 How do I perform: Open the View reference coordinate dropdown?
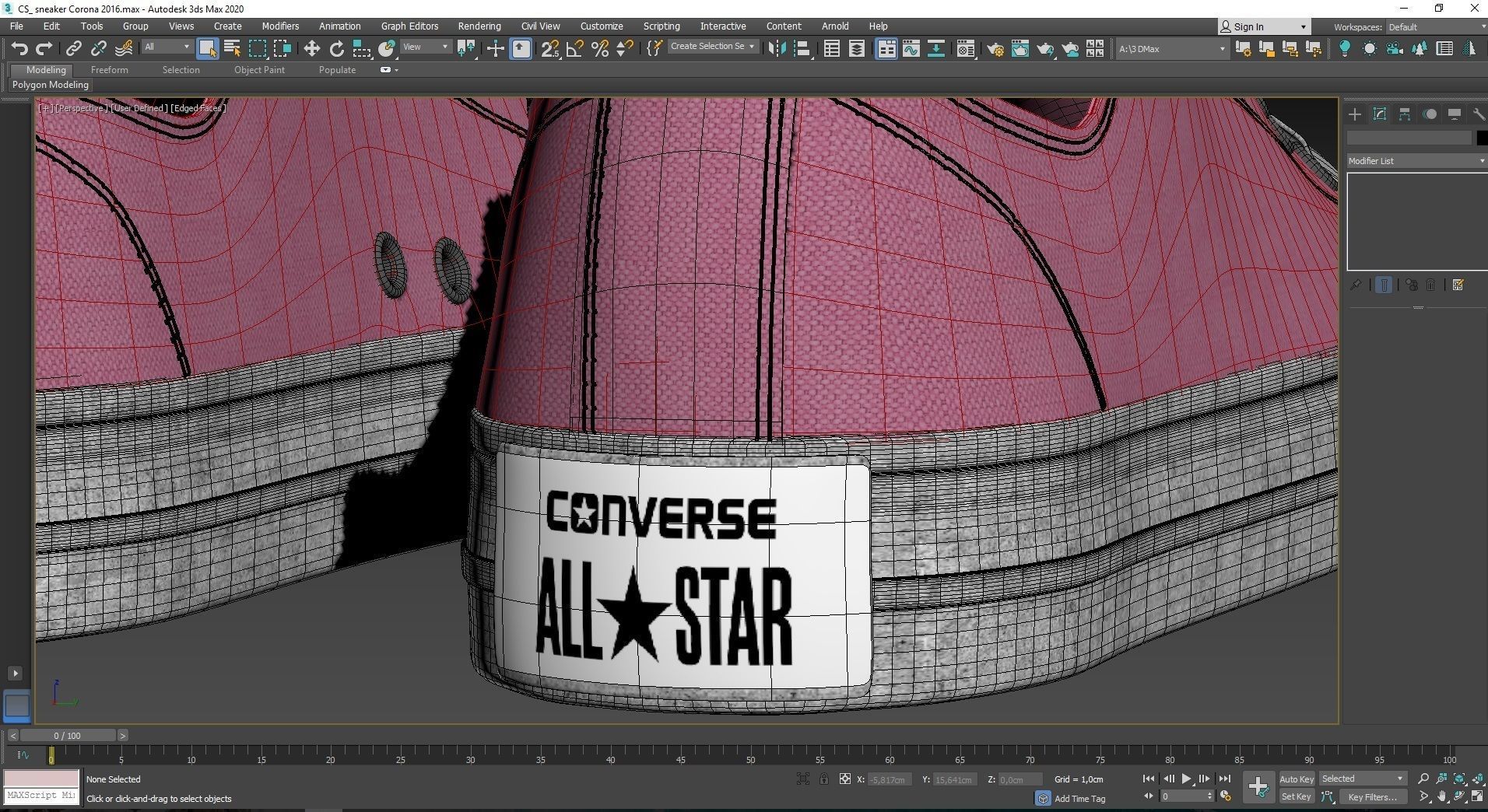[425, 47]
